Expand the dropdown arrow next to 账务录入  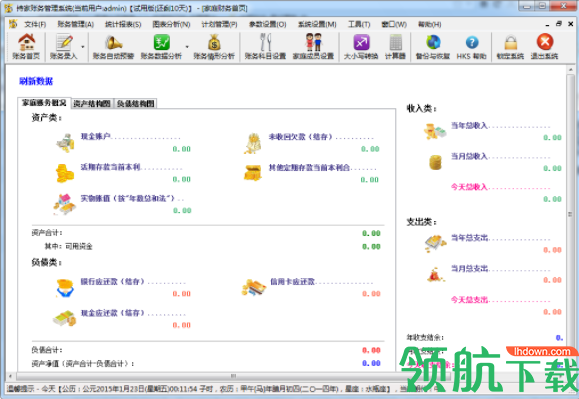point(82,47)
